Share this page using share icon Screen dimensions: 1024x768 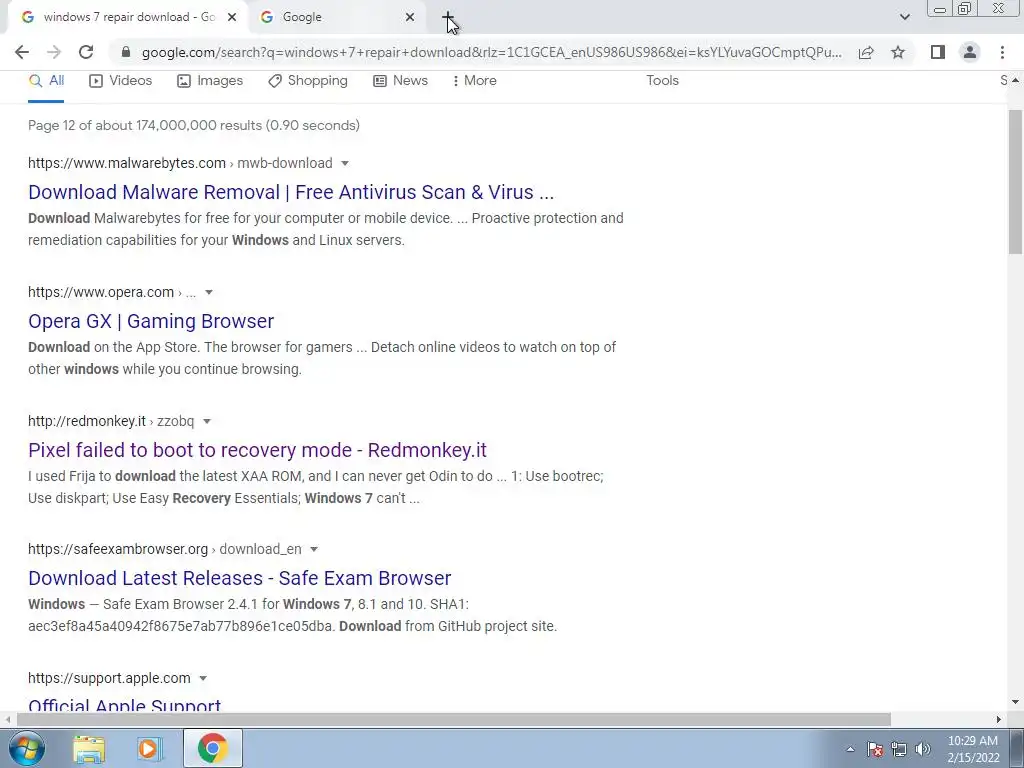(866, 52)
